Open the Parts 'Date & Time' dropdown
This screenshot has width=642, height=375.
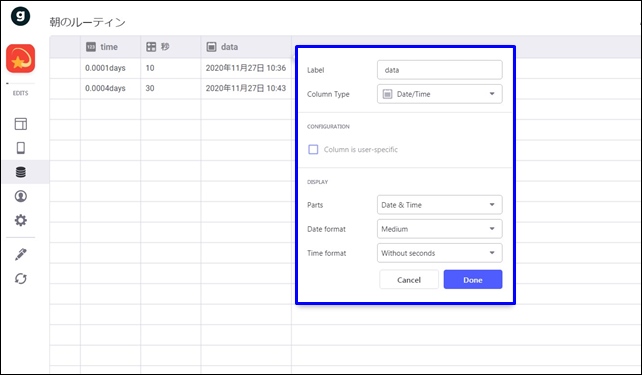439,205
